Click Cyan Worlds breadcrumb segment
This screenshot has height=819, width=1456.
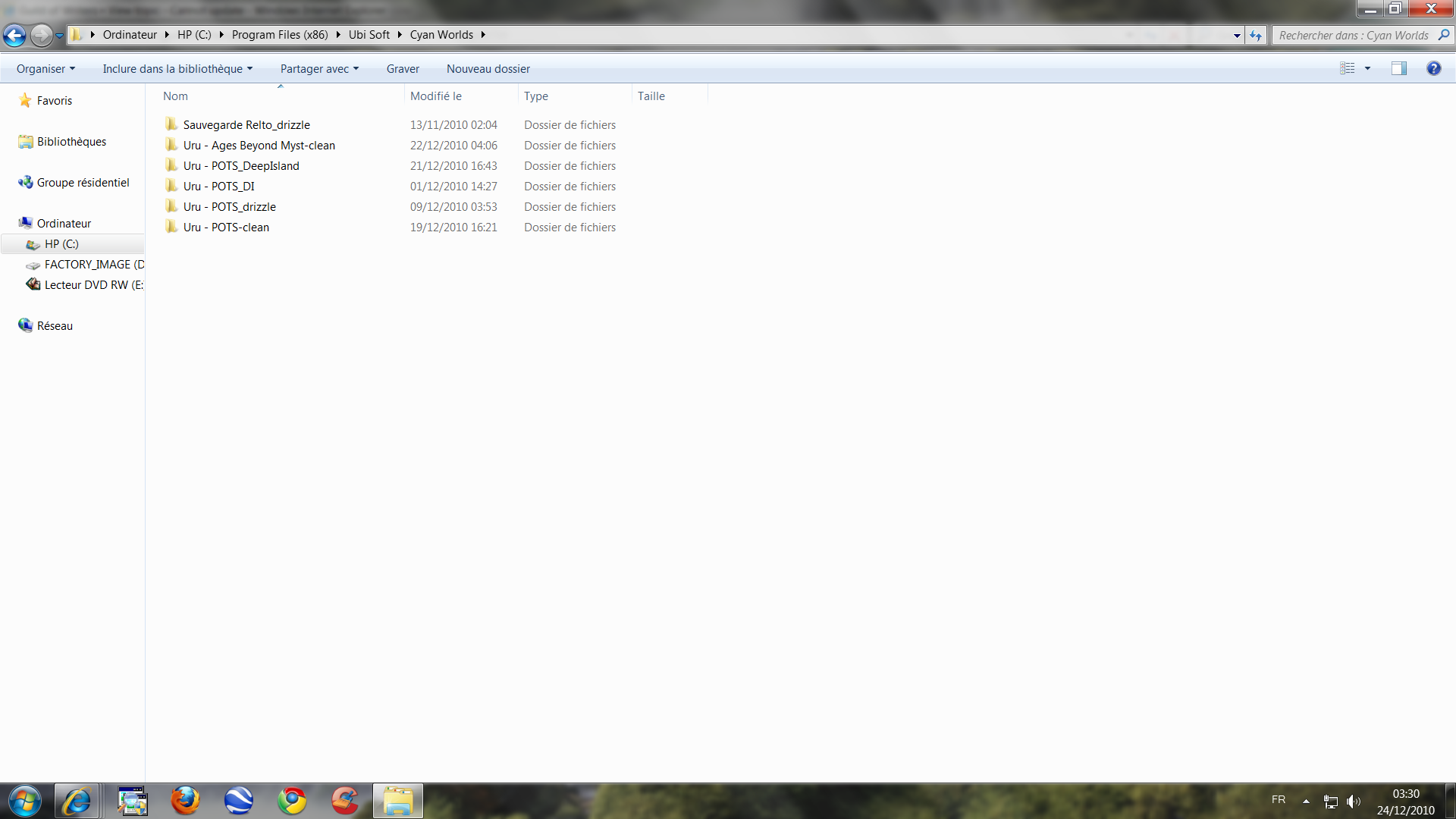point(441,35)
